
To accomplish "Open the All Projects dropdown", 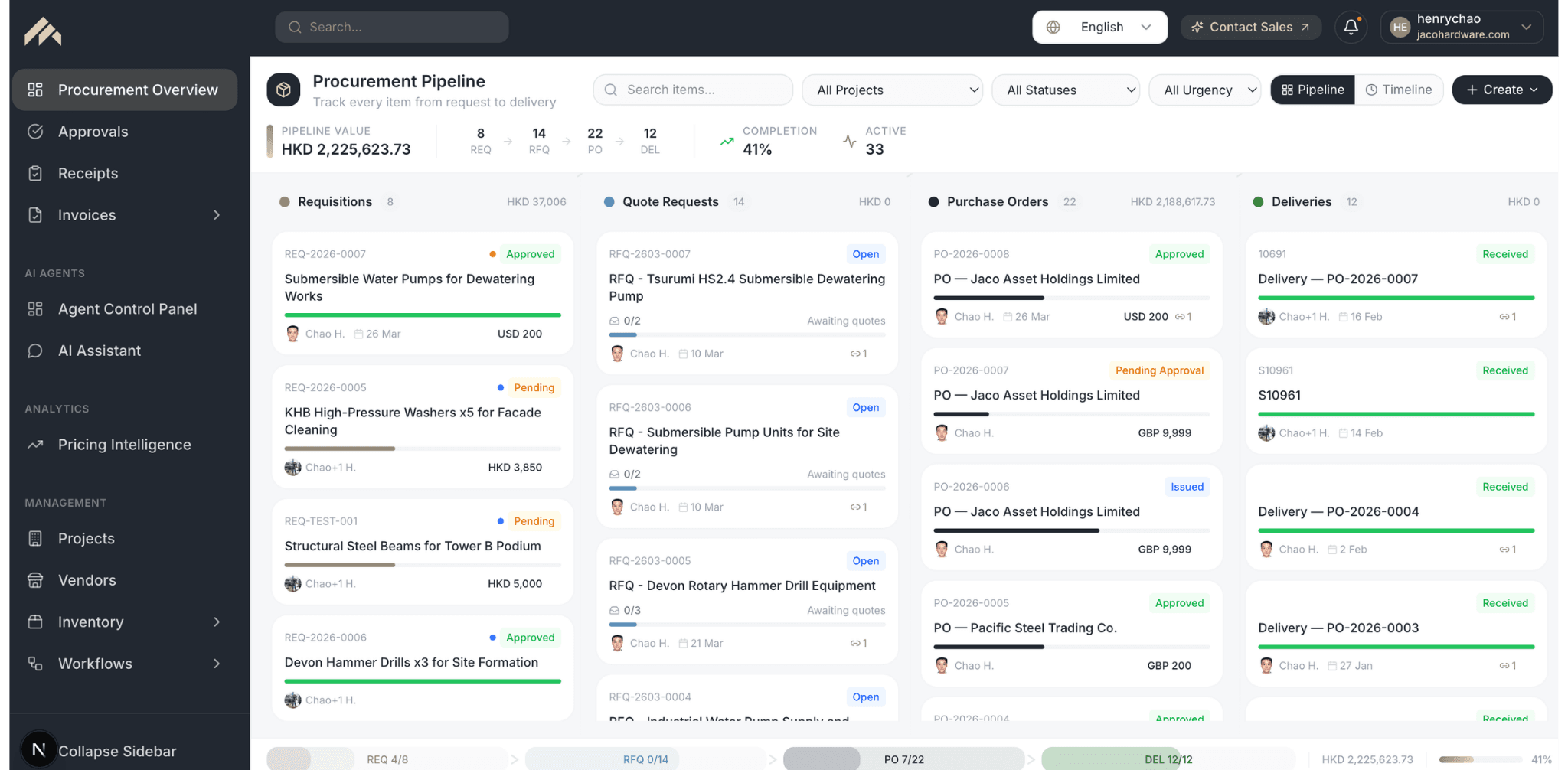I will point(892,90).
